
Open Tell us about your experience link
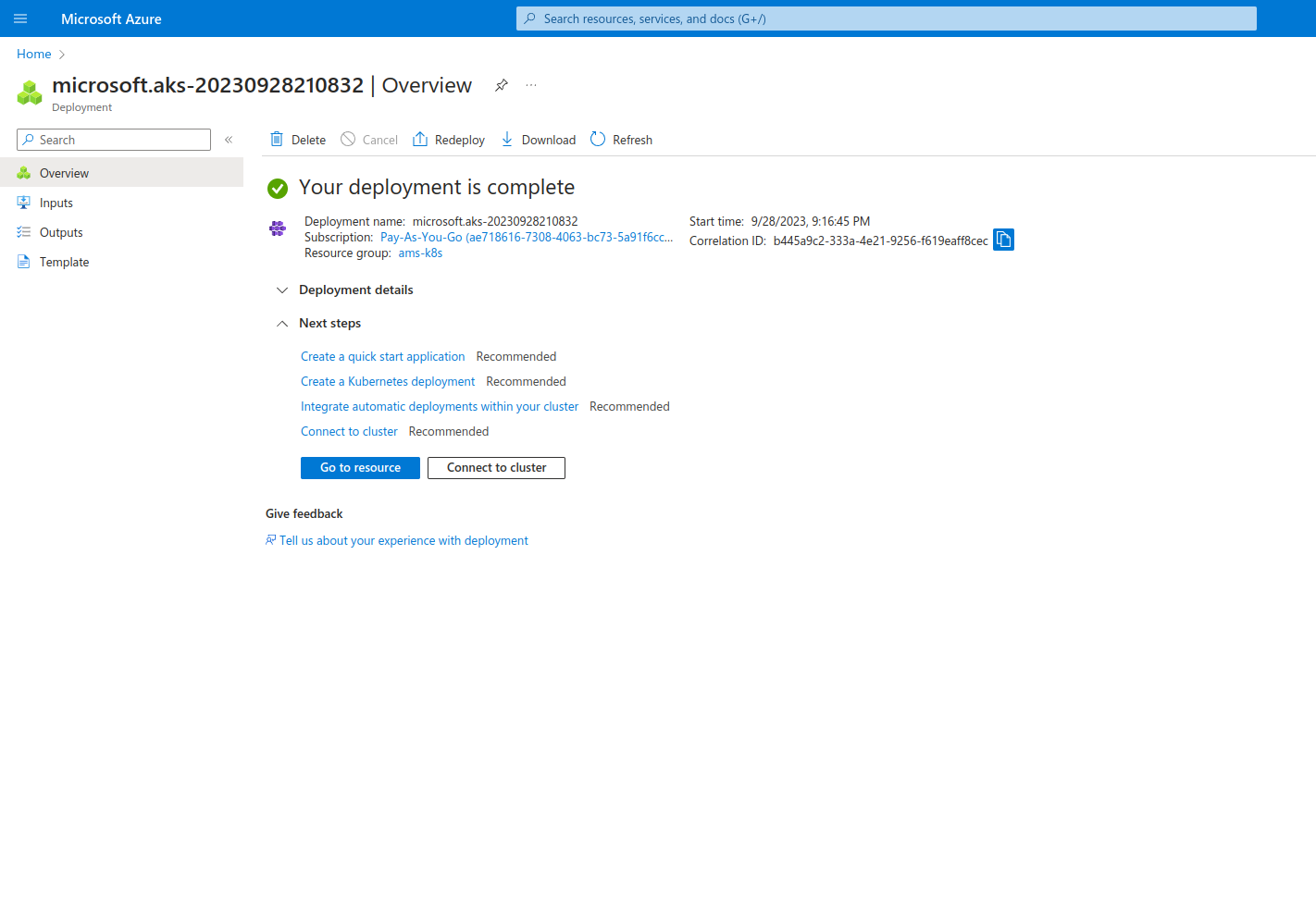[403, 540]
